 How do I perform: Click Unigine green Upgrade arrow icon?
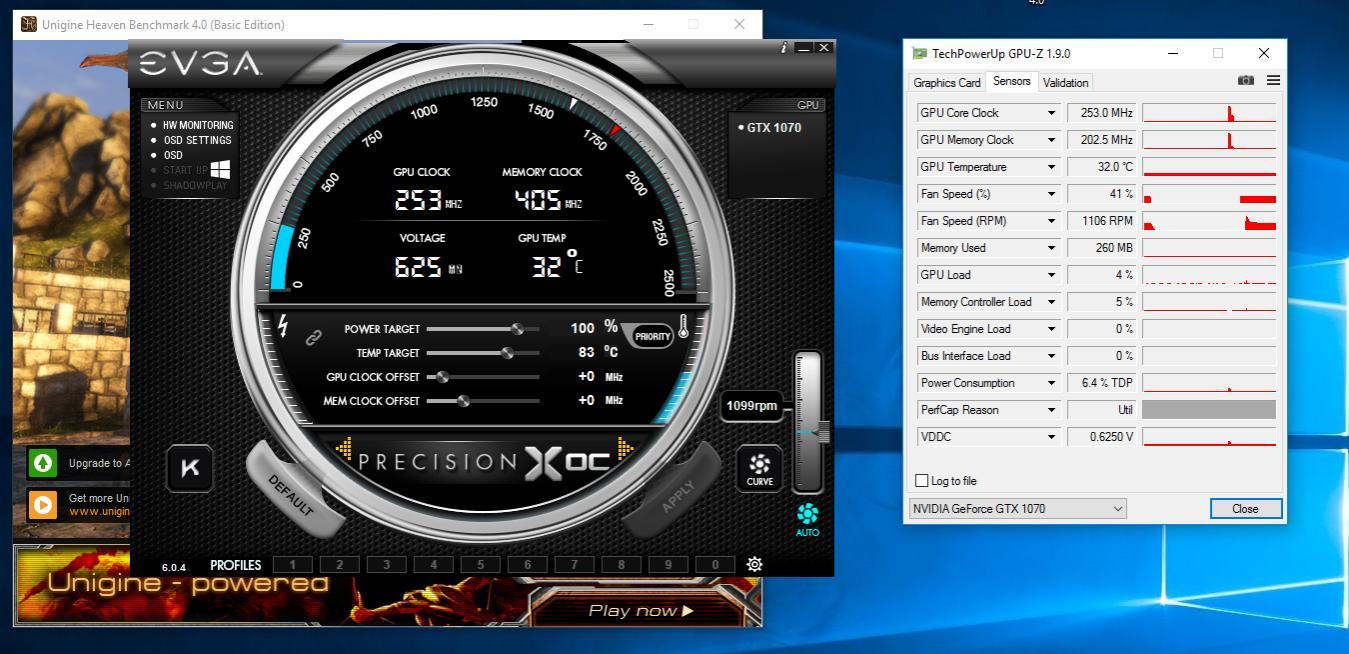[x=43, y=462]
